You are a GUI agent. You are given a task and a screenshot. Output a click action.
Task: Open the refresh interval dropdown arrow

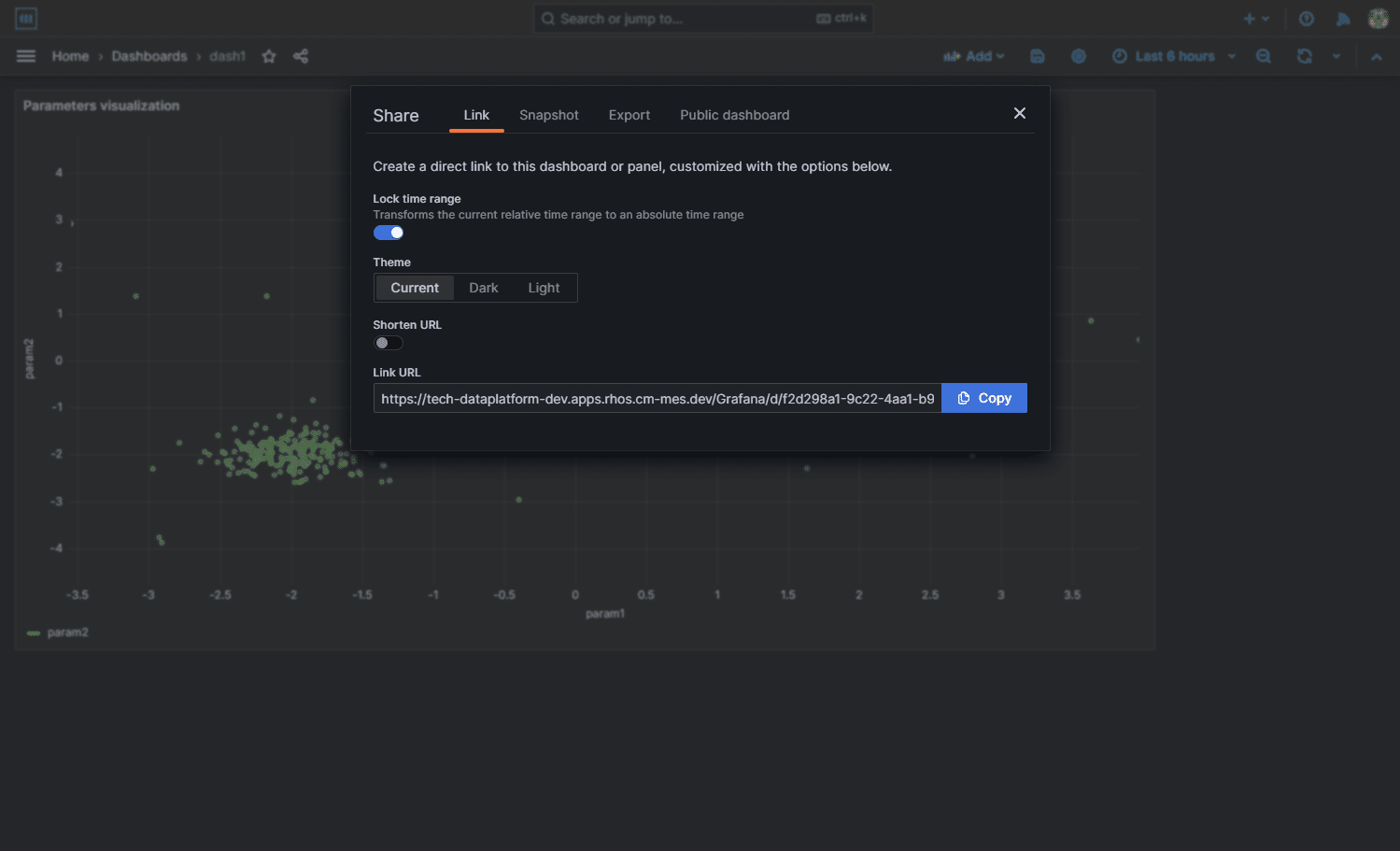tap(1336, 56)
